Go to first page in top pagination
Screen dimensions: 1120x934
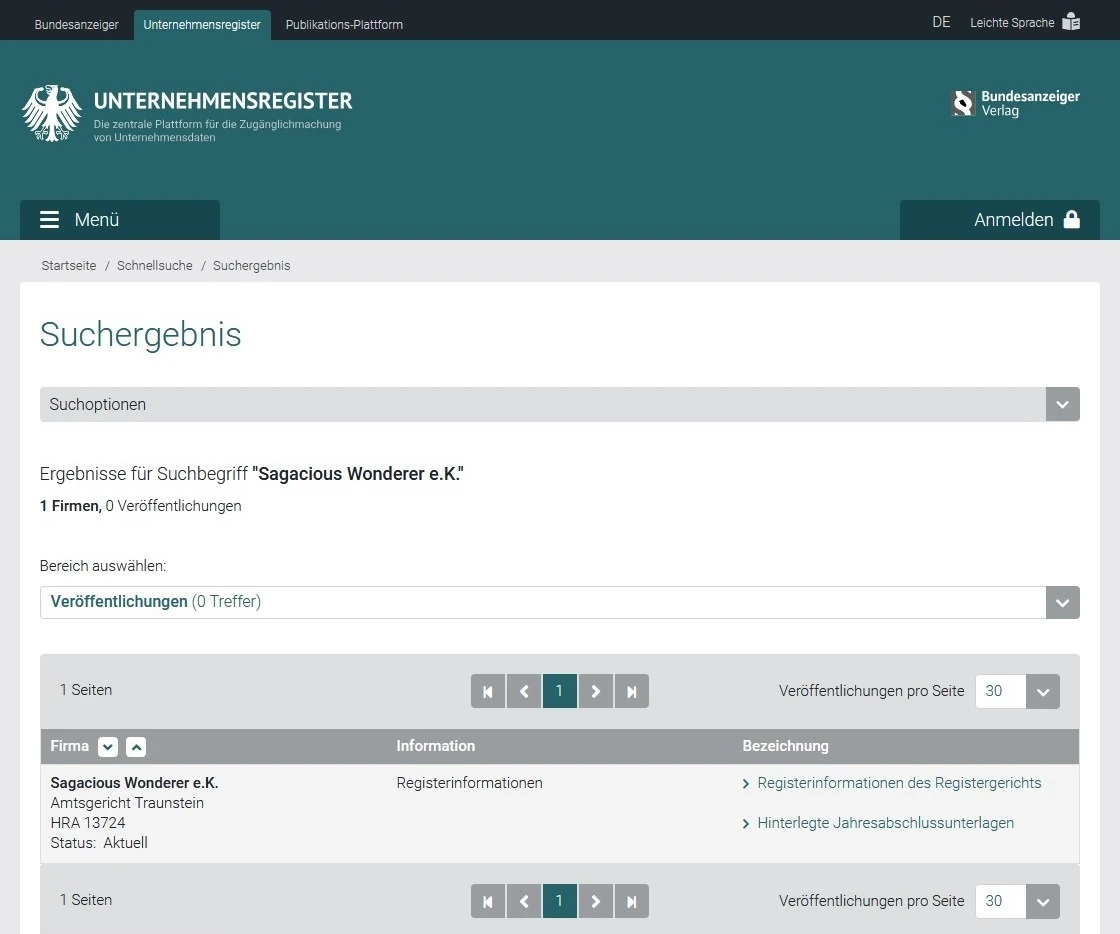(488, 691)
